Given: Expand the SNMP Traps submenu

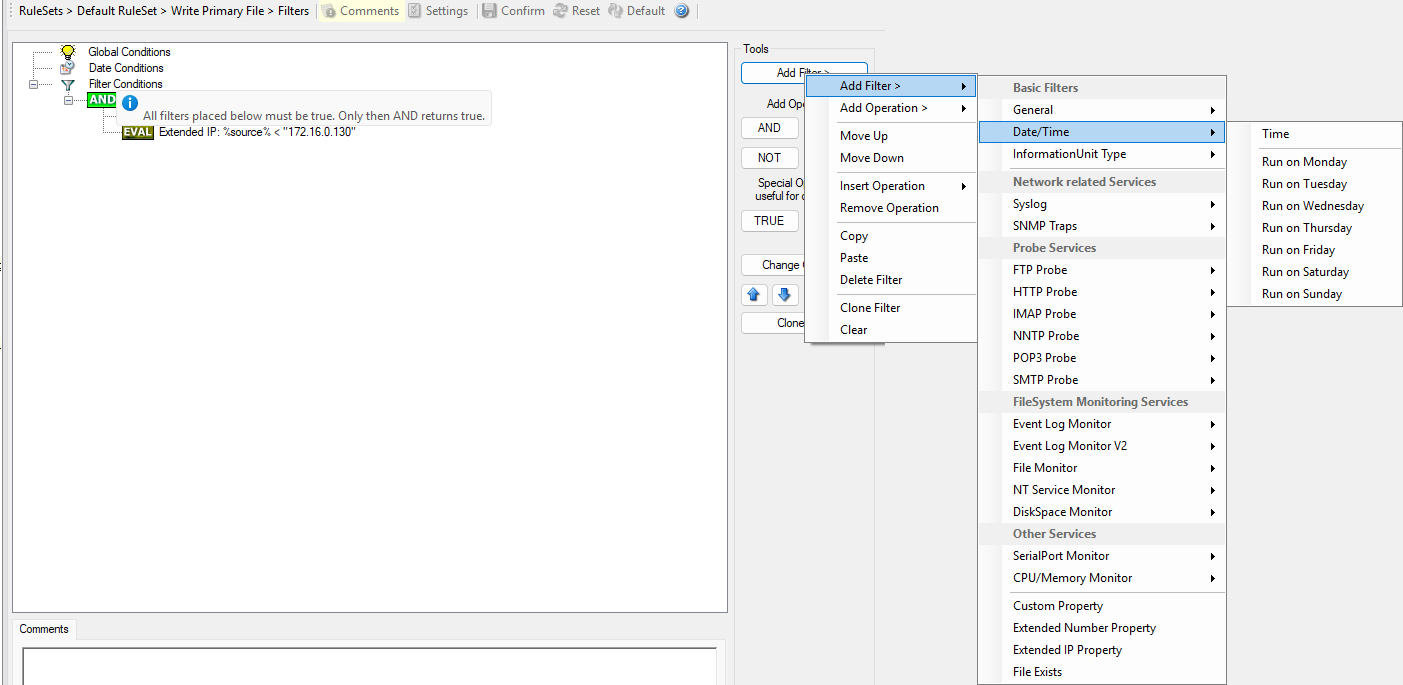Looking at the screenshot, I should pyautogui.click(x=1101, y=226).
